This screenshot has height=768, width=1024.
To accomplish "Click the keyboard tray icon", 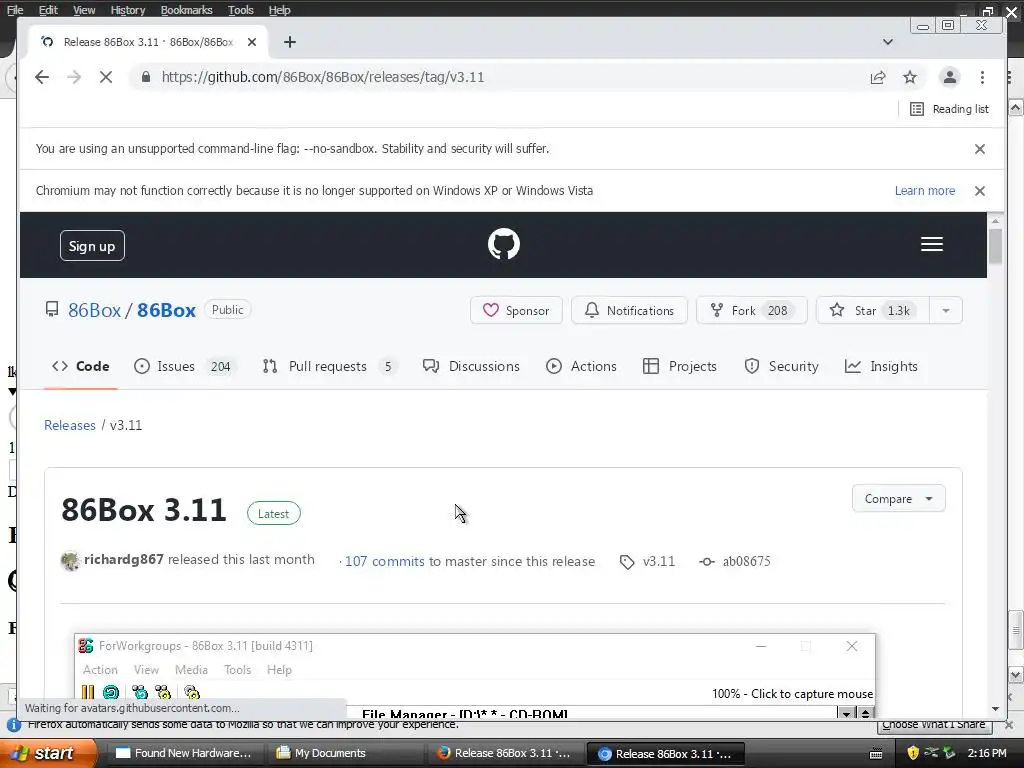I will (876, 754).
